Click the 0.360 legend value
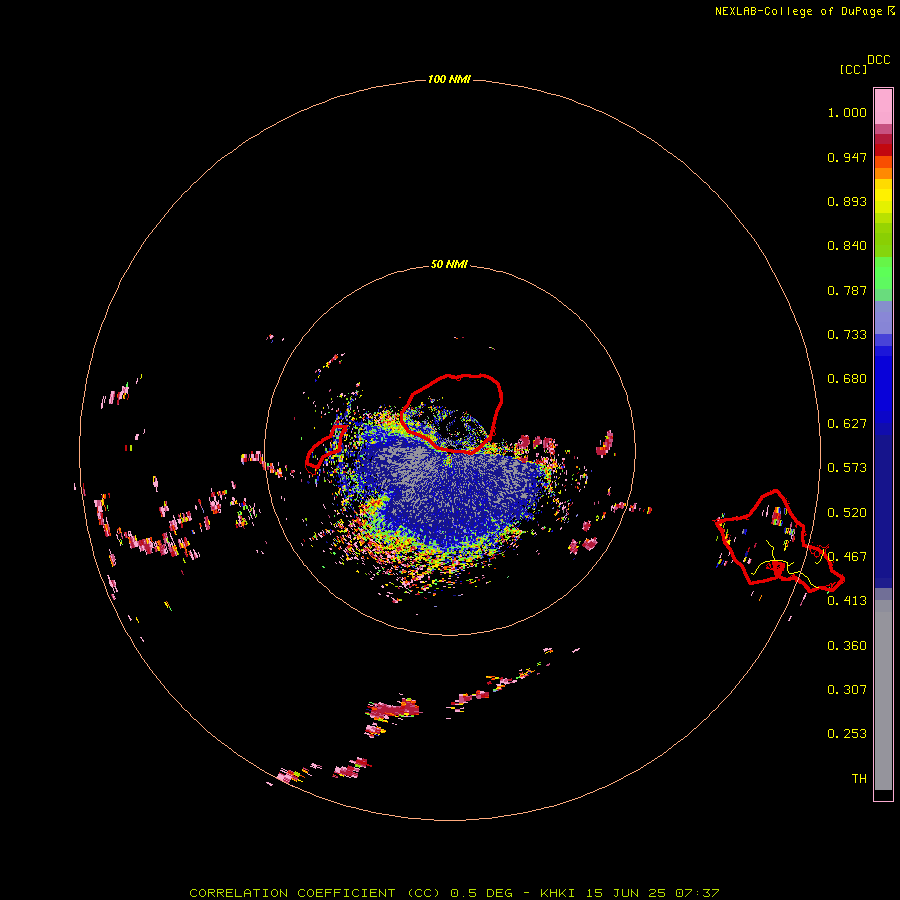The image size is (900, 900). (847, 646)
